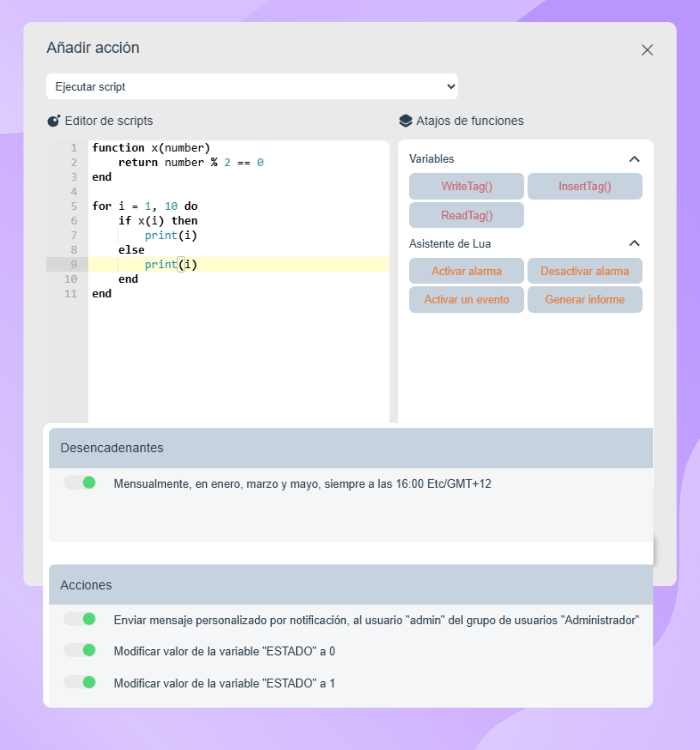This screenshot has width=700, height=750.
Task: Insert the WriteTag() function
Action: [467, 187]
